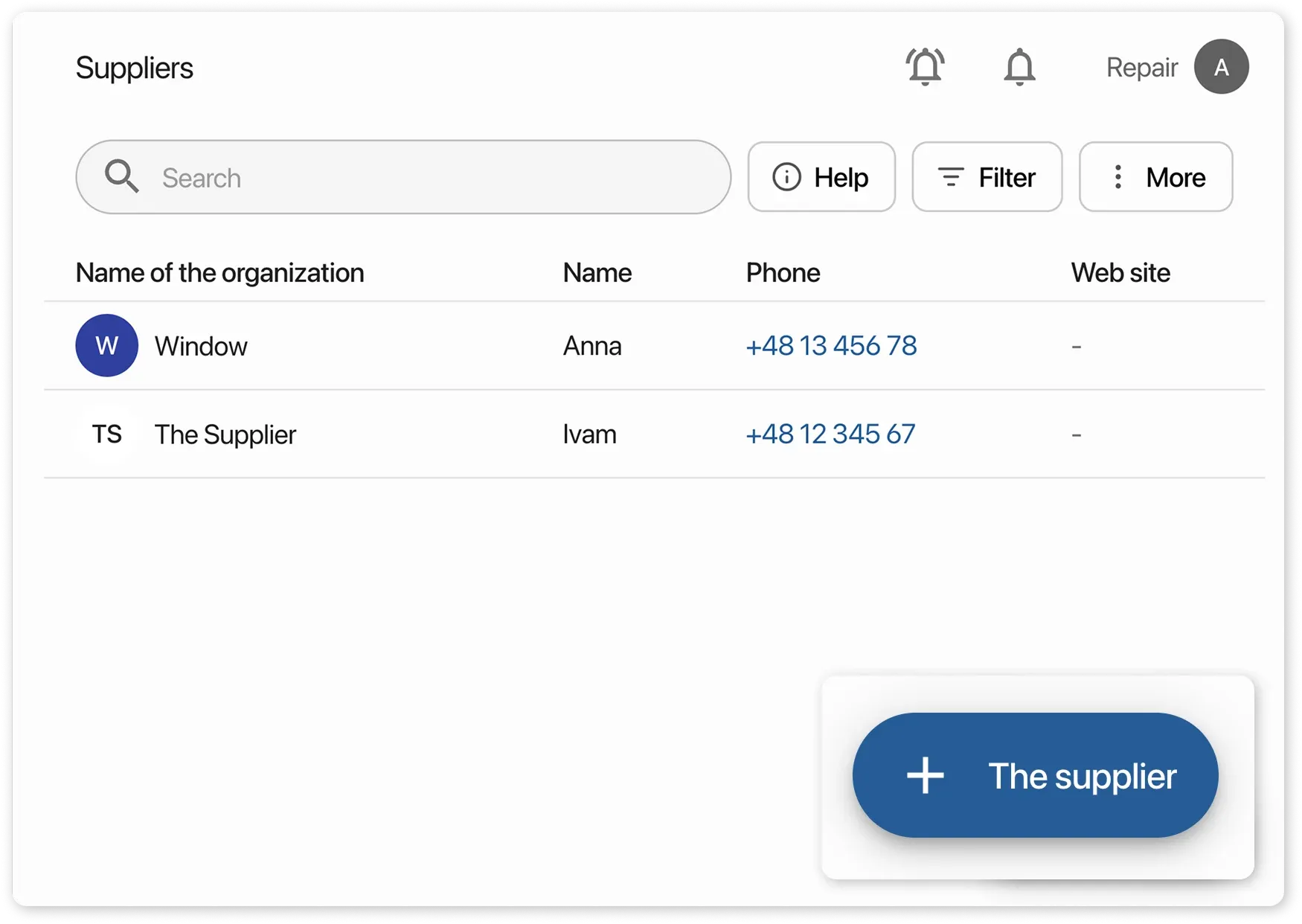Click the filter lines icon
The width and height of the screenshot is (1302, 924).
point(949,177)
